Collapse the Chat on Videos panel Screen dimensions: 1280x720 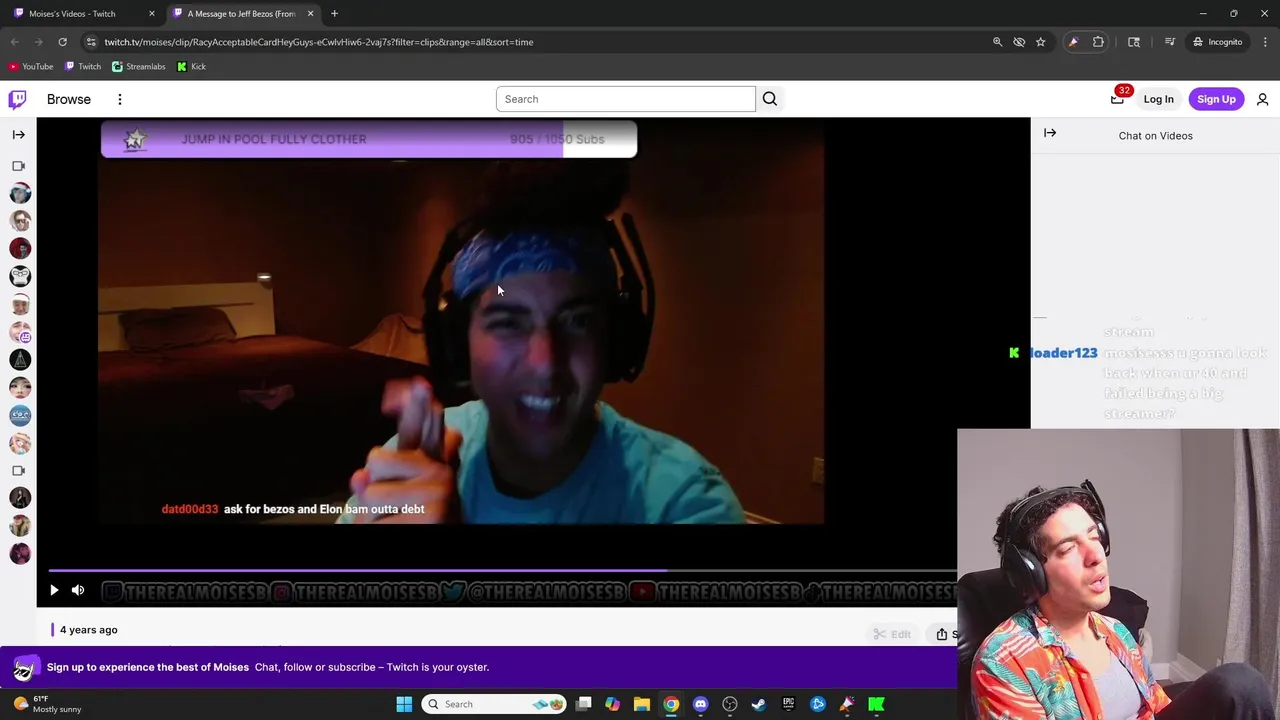pyautogui.click(x=1050, y=133)
